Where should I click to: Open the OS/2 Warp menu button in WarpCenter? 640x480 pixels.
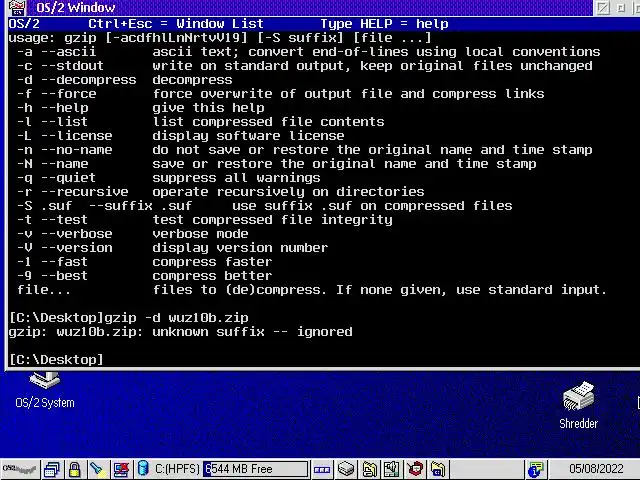[20, 469]
